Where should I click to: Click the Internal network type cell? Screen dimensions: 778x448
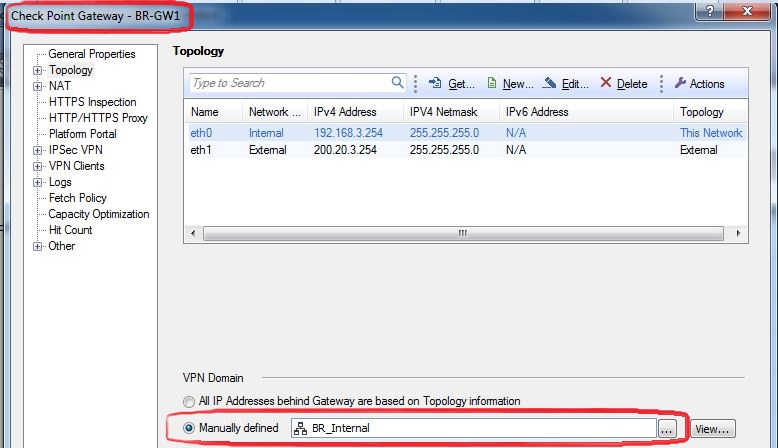click(266, 133)
